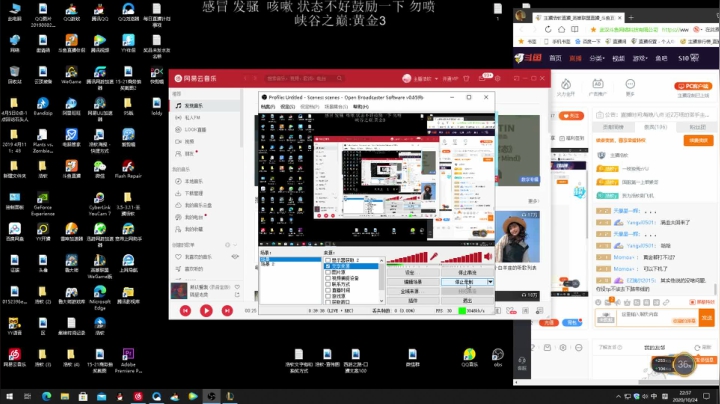This screenshot has width=720, height=404.
Task: Open a new browser tab
Action: click(631, 17)
